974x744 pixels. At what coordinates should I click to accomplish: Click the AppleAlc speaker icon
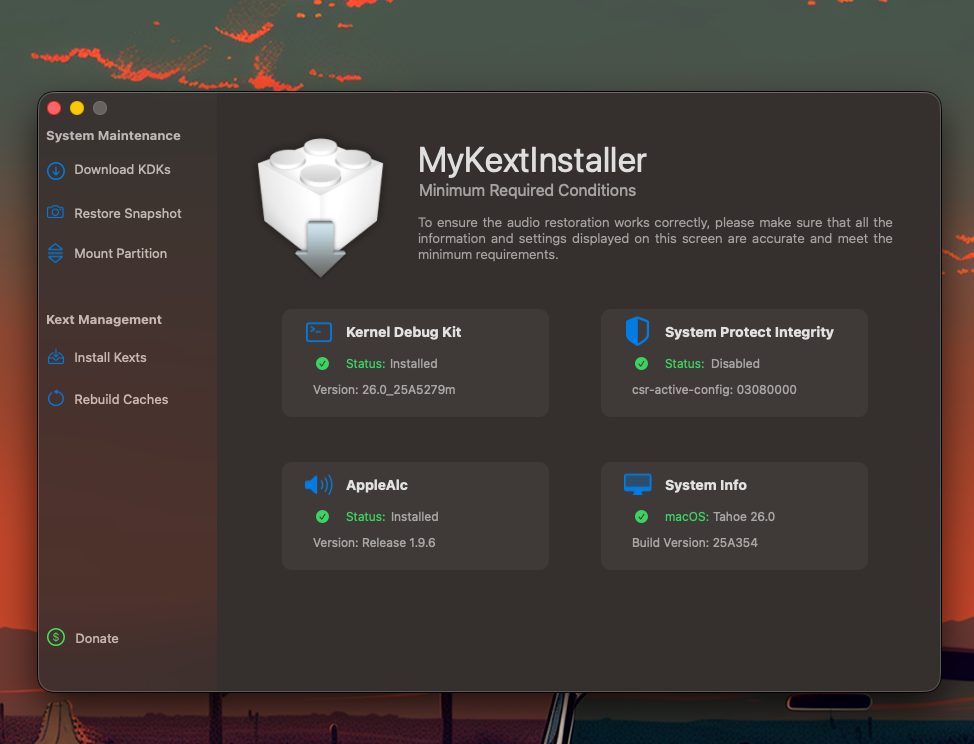(x=319, y=484)
